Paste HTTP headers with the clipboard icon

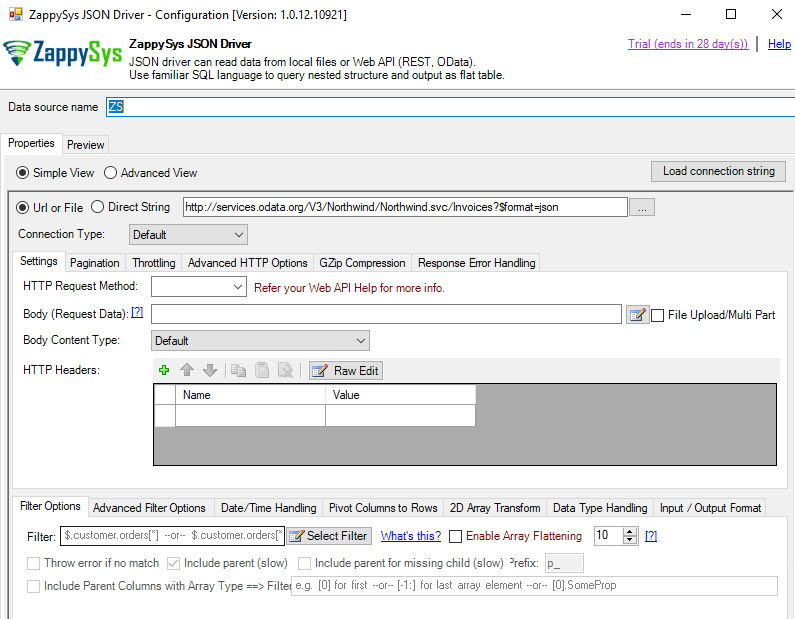[x=262, y=370]
